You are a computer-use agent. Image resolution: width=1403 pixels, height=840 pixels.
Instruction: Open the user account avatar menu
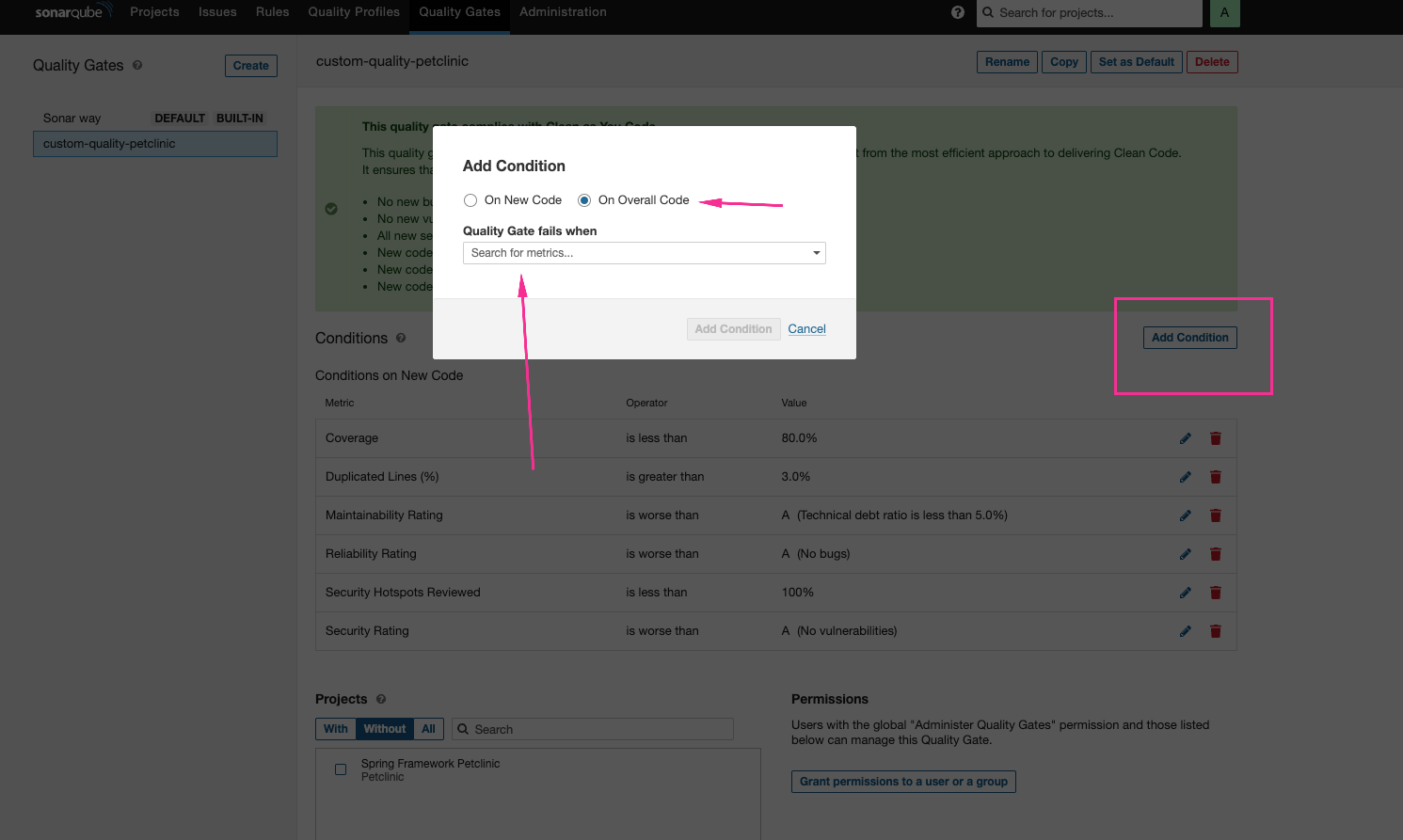1224,13
